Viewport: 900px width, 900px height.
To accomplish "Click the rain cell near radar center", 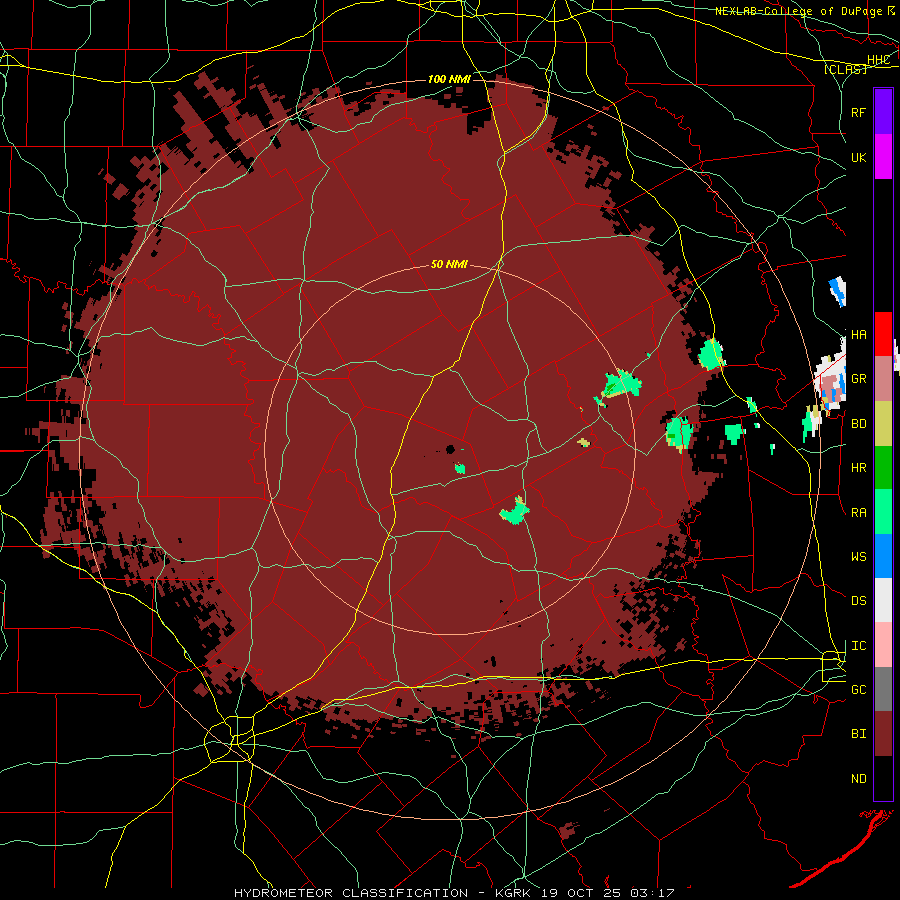I will point(460,468).
